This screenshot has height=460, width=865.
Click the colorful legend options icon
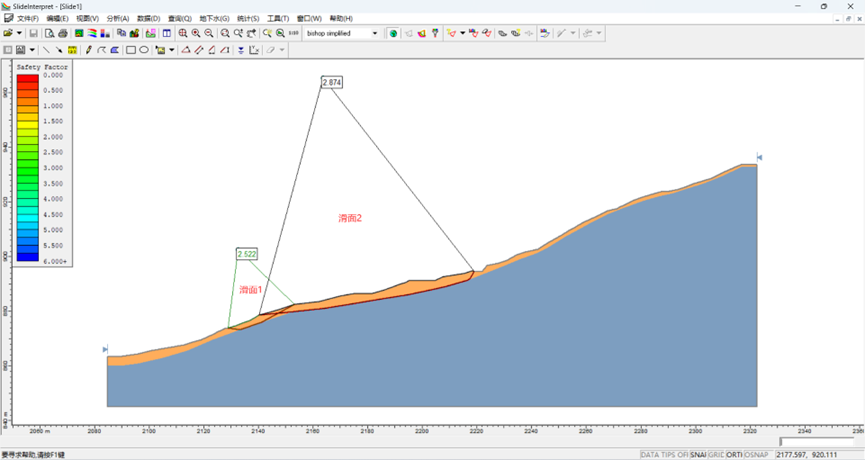[x=545, y=33]
